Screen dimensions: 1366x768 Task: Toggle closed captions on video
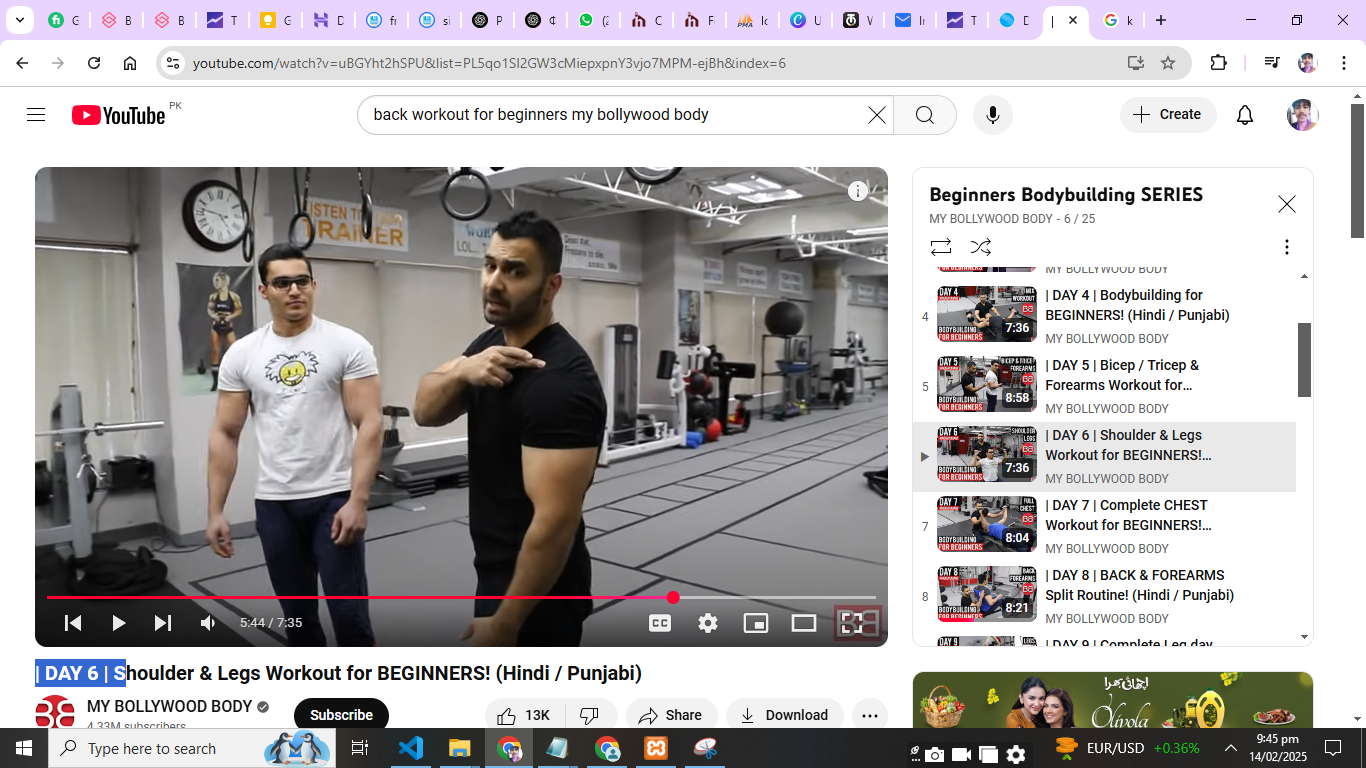pos(660,623)
